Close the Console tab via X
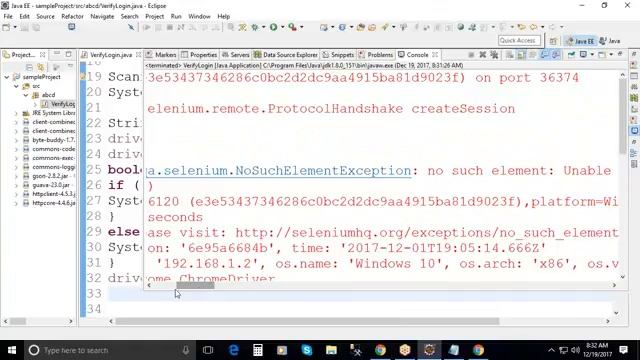Screen dimensions: 640x360 click(x=435, y=55)
